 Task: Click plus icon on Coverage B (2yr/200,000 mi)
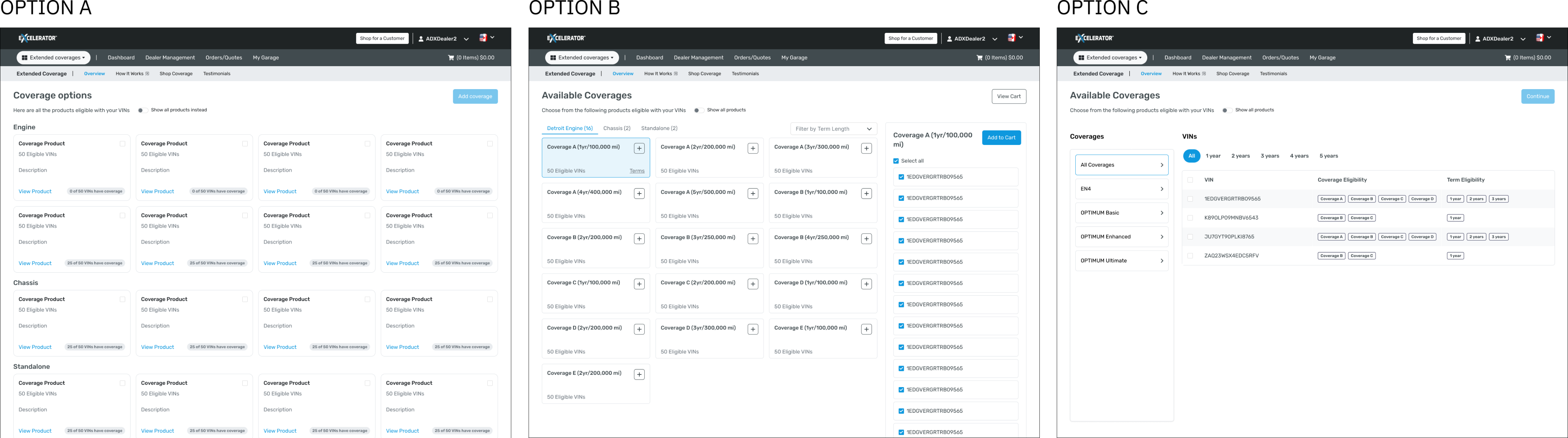tap(639, 239)
